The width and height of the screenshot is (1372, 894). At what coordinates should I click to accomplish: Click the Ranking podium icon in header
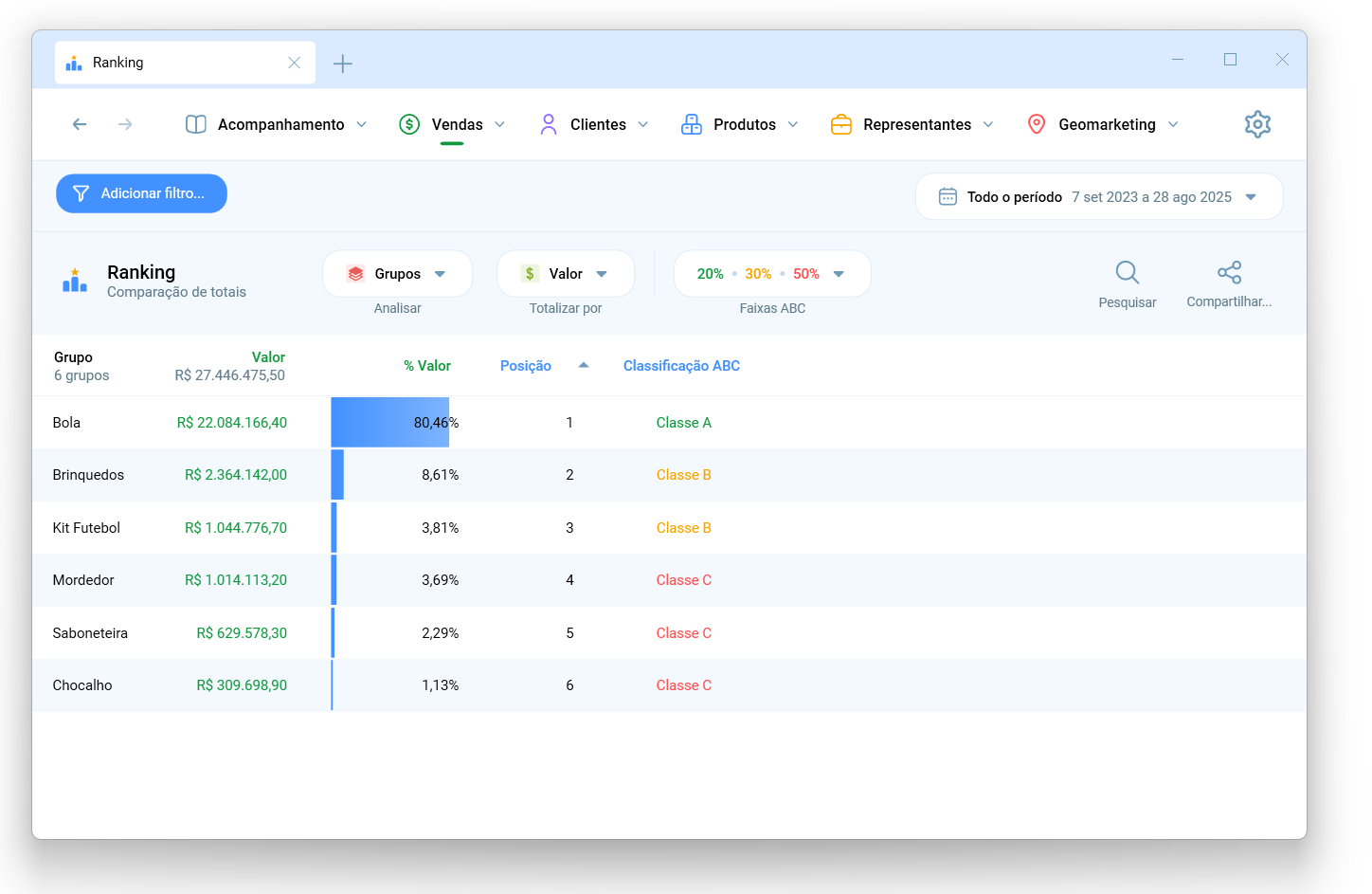(x=75, y=280)
